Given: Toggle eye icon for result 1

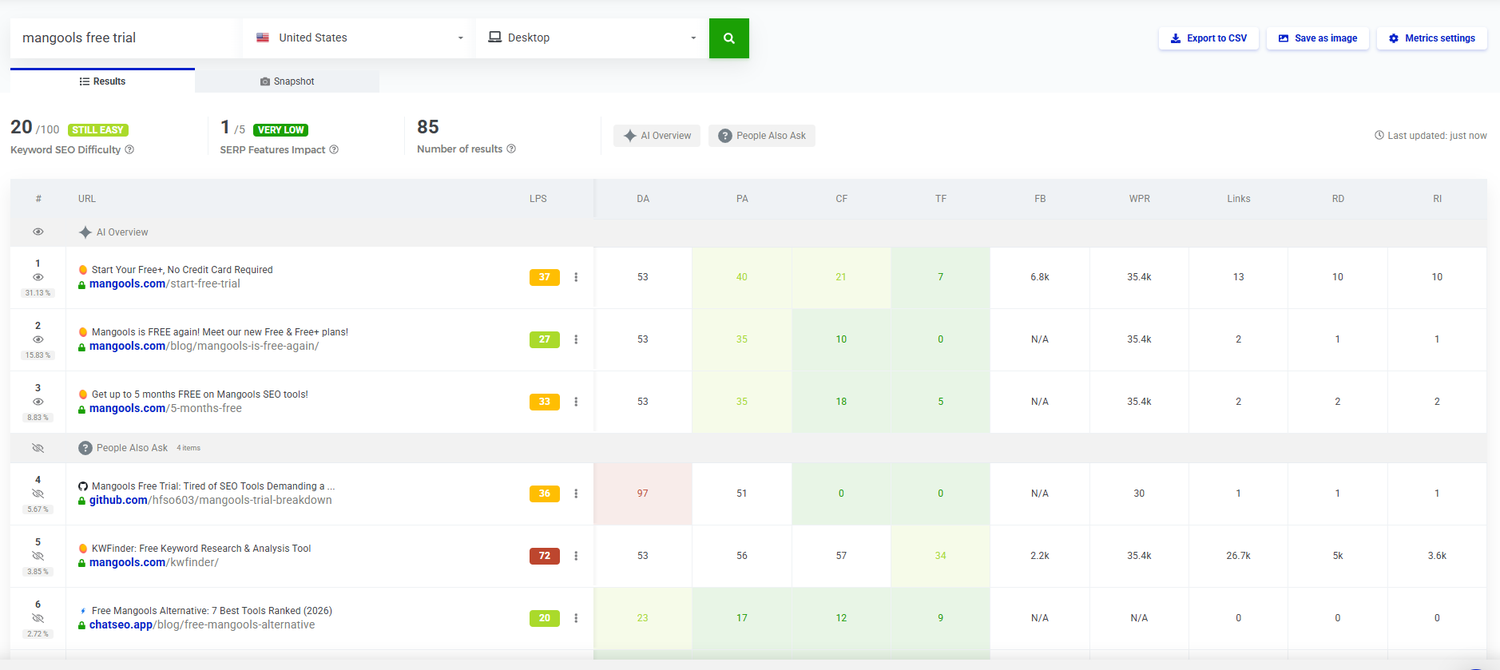Looking at the screenshot, I should coord(38,277).
